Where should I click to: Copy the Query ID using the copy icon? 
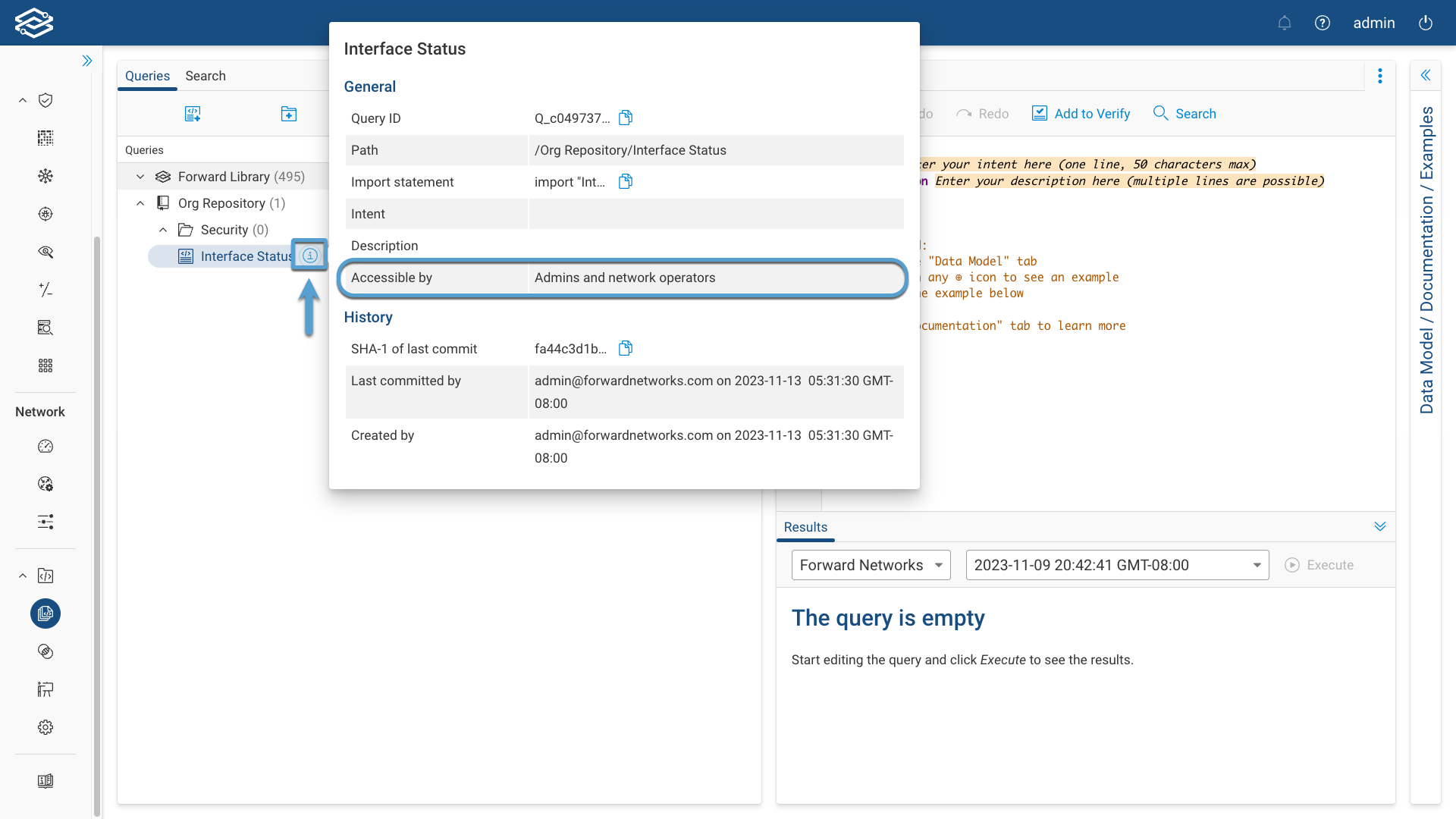point(625,118)
